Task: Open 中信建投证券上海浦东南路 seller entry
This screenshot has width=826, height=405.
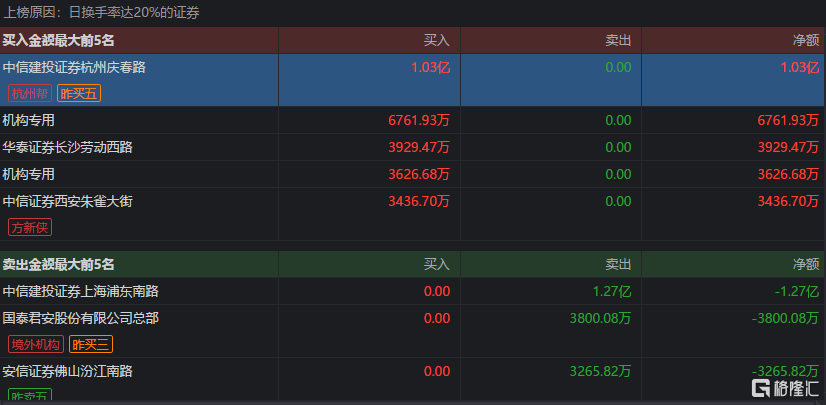Action: 413,291
